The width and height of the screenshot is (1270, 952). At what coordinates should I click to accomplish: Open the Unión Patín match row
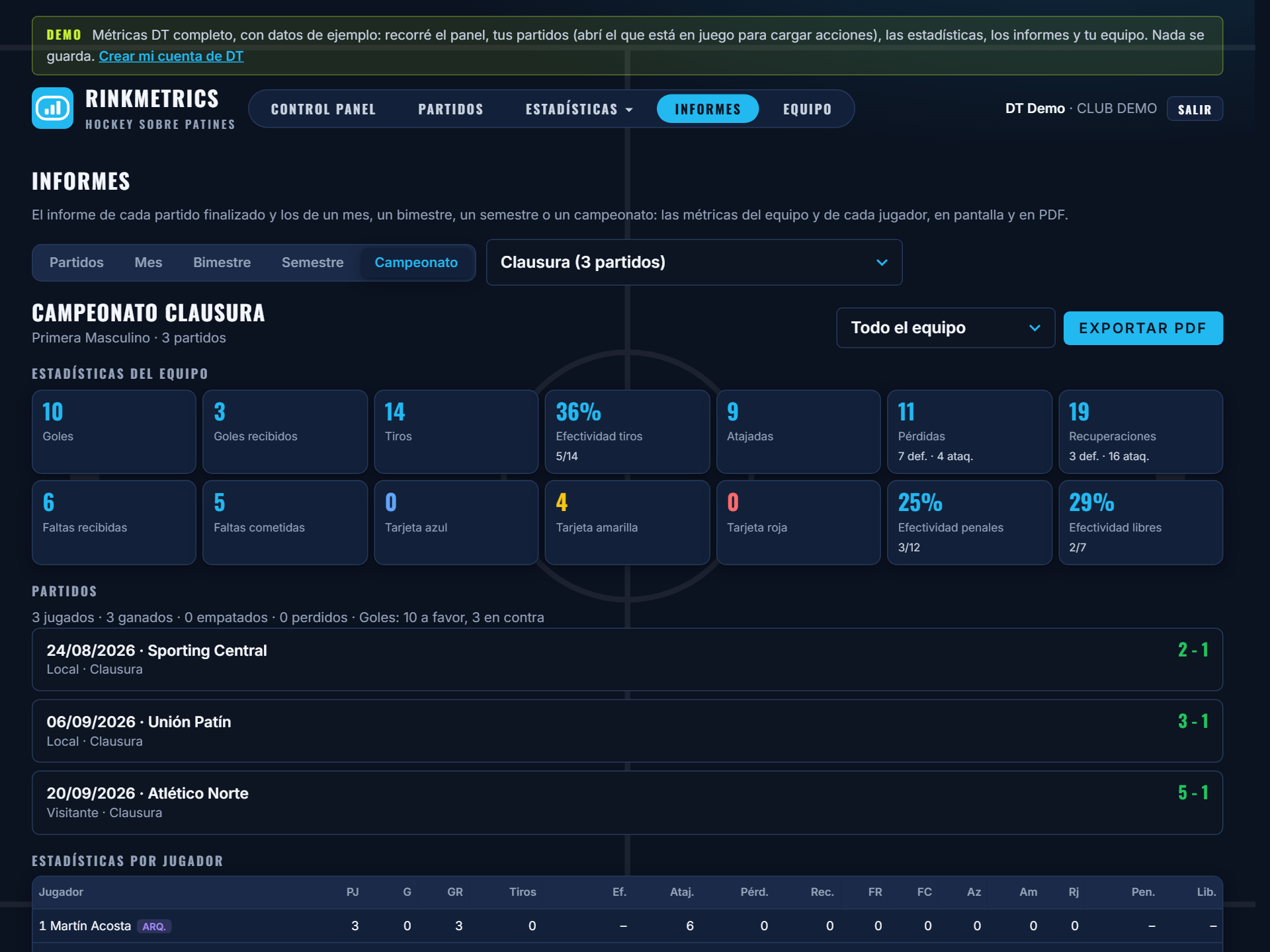[x=627, y=731]
